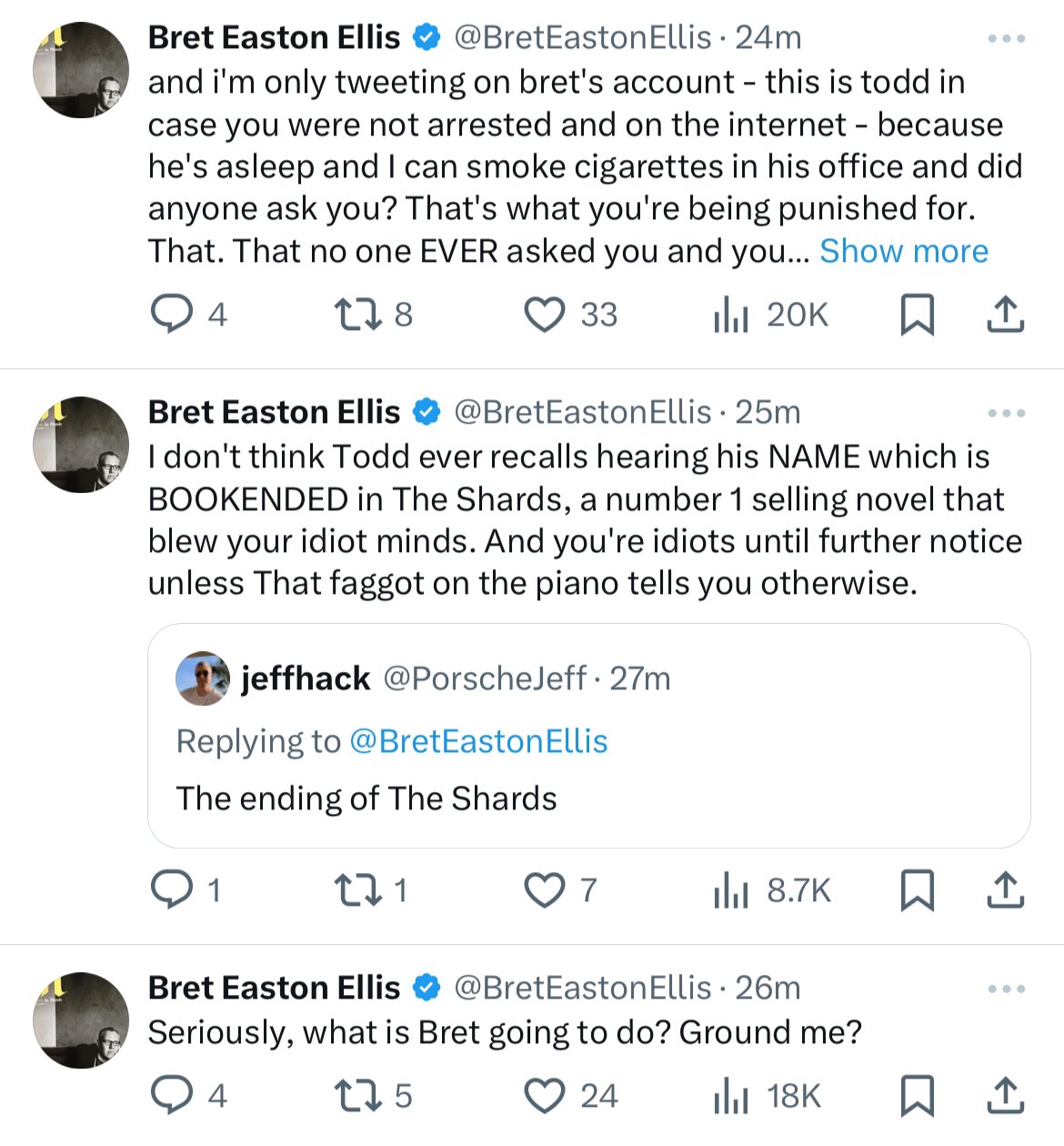Open more options on the 26m tweet

(x=1007, y=989)
